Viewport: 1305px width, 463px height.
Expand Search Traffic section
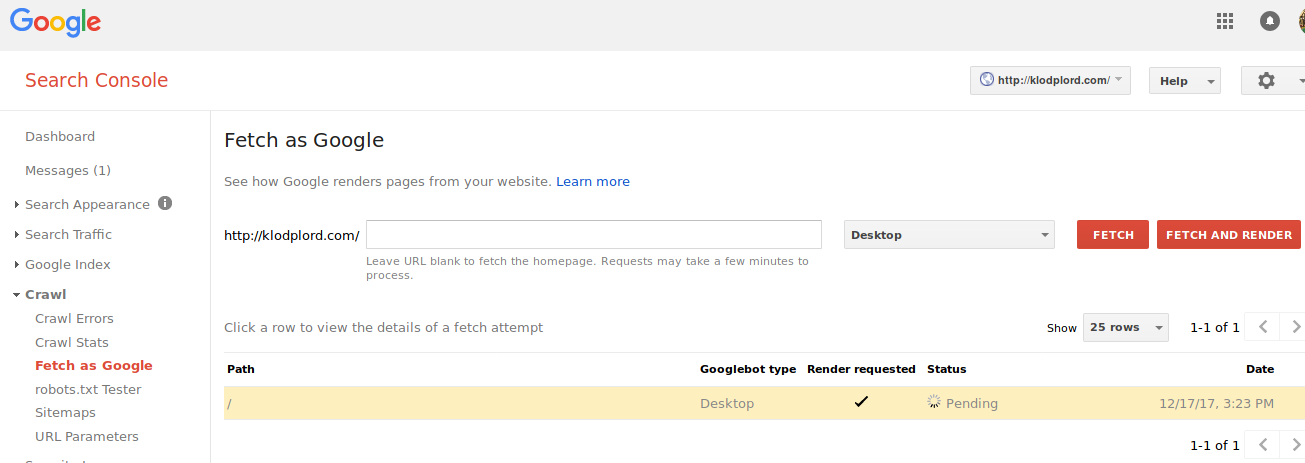pyautogui.click(x=18, y=235)
